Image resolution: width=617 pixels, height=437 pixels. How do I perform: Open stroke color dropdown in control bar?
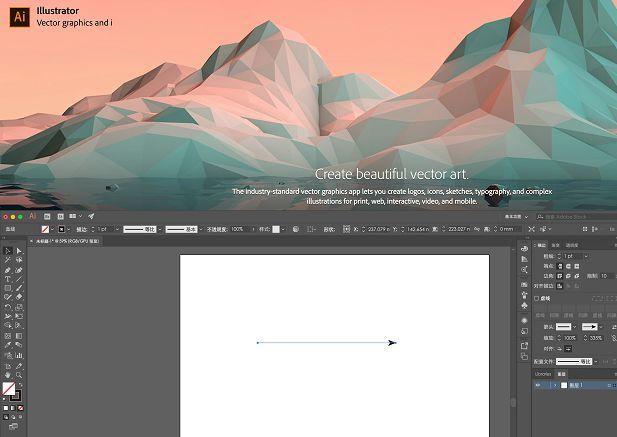(x=68, y=229)
